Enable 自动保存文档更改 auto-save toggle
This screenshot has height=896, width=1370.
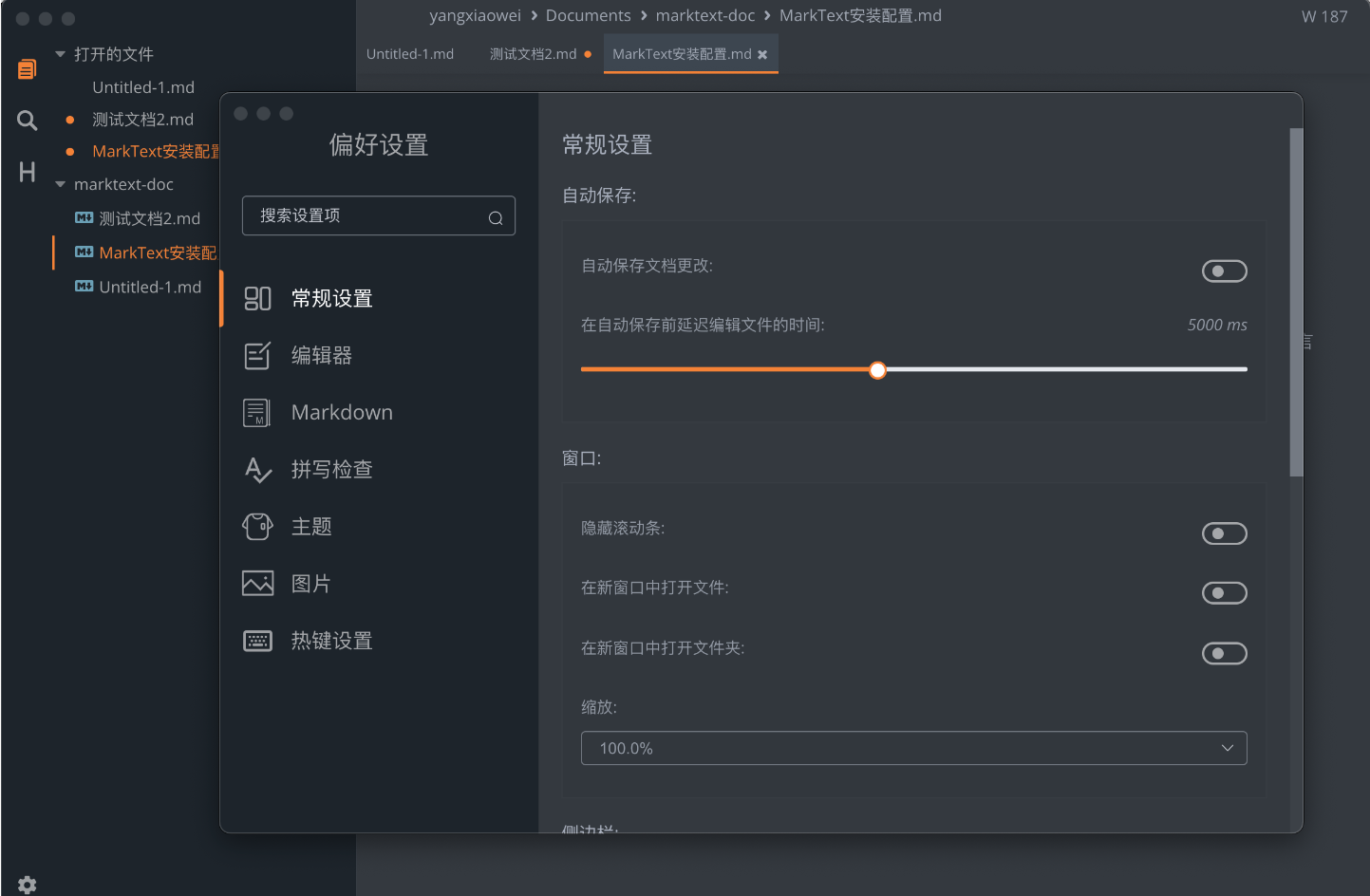click(1224, 271)
